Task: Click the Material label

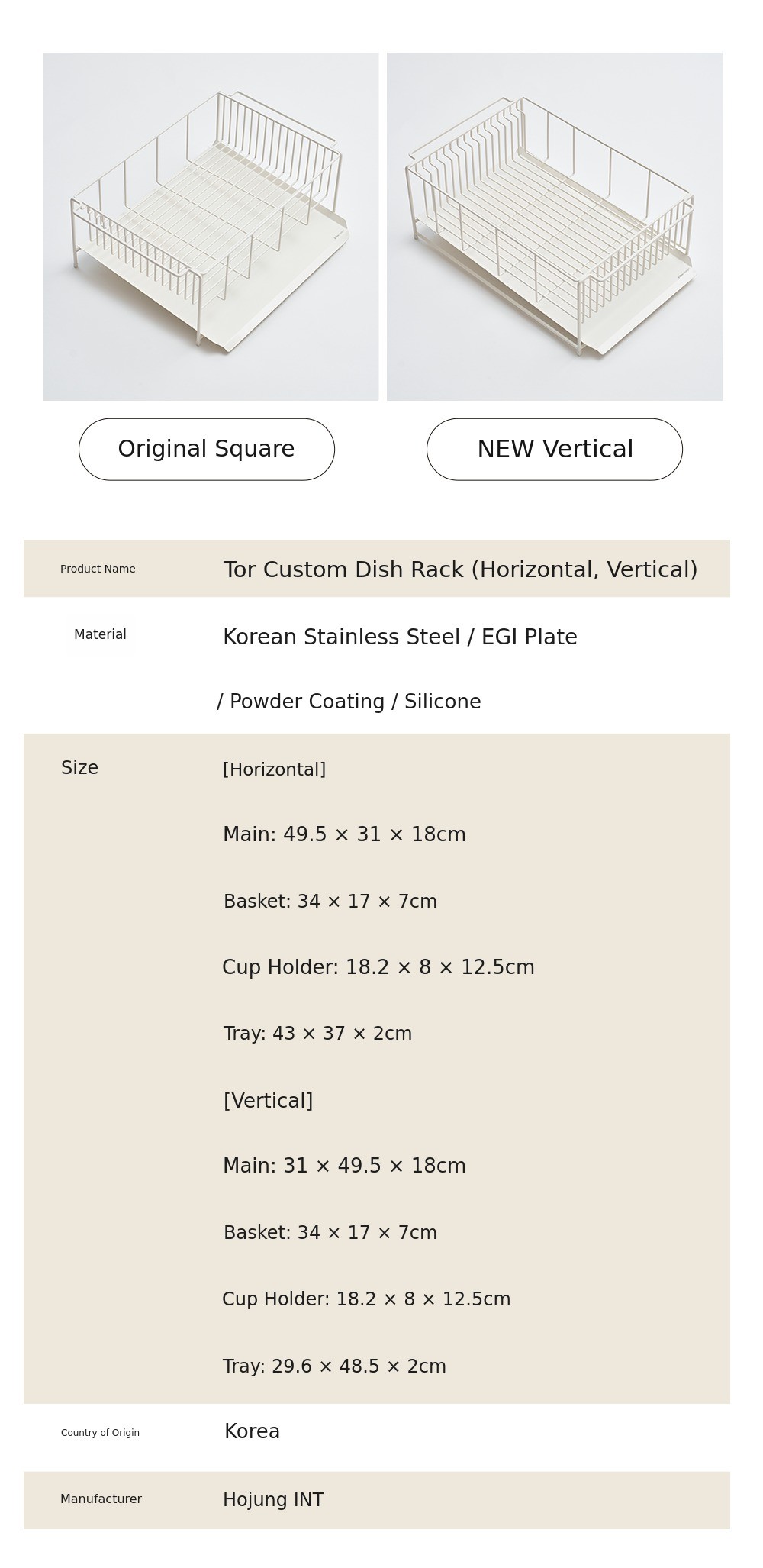Action: pos(100,634)
